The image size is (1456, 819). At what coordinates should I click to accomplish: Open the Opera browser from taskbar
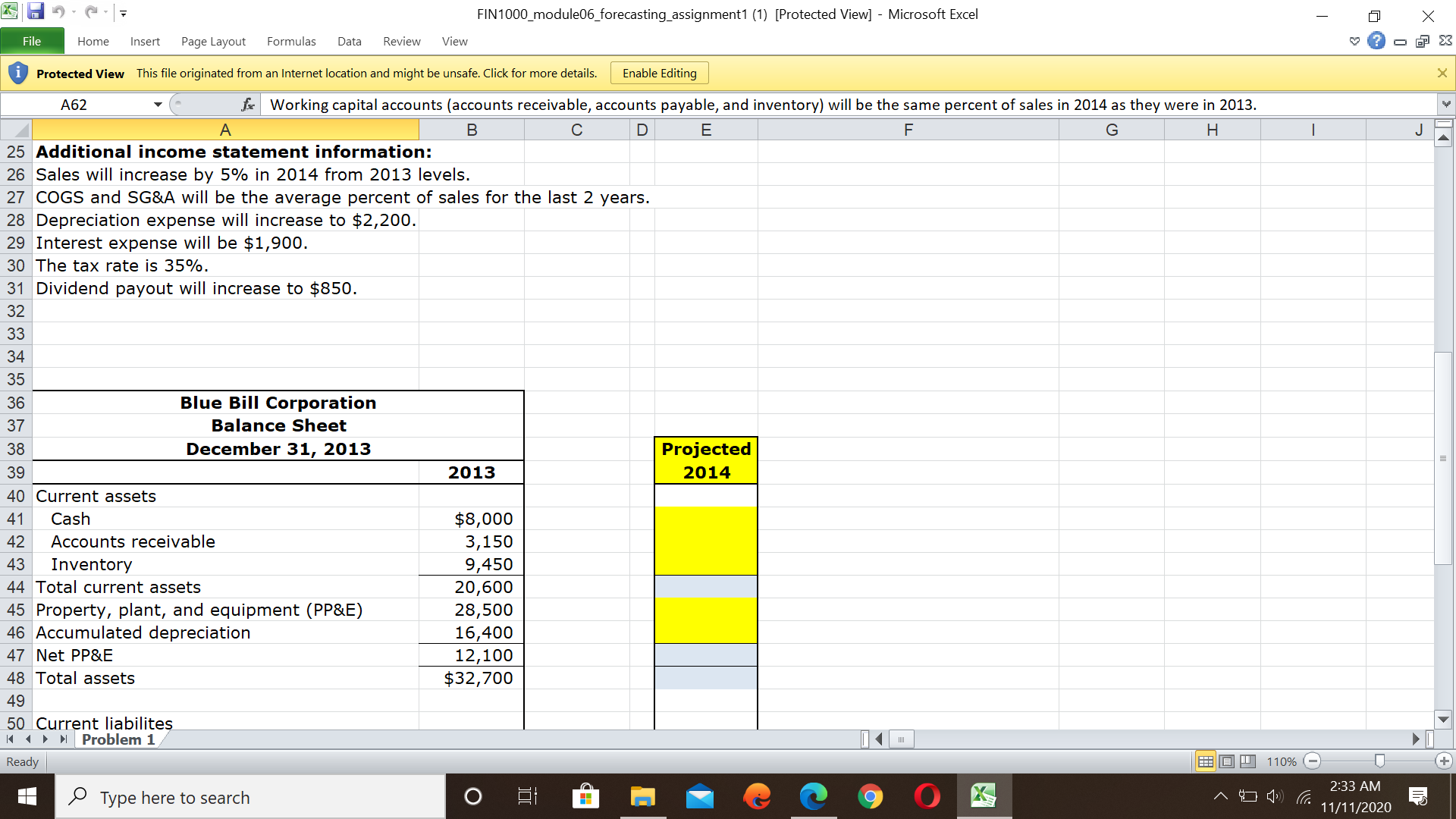(x=927, y=796)
